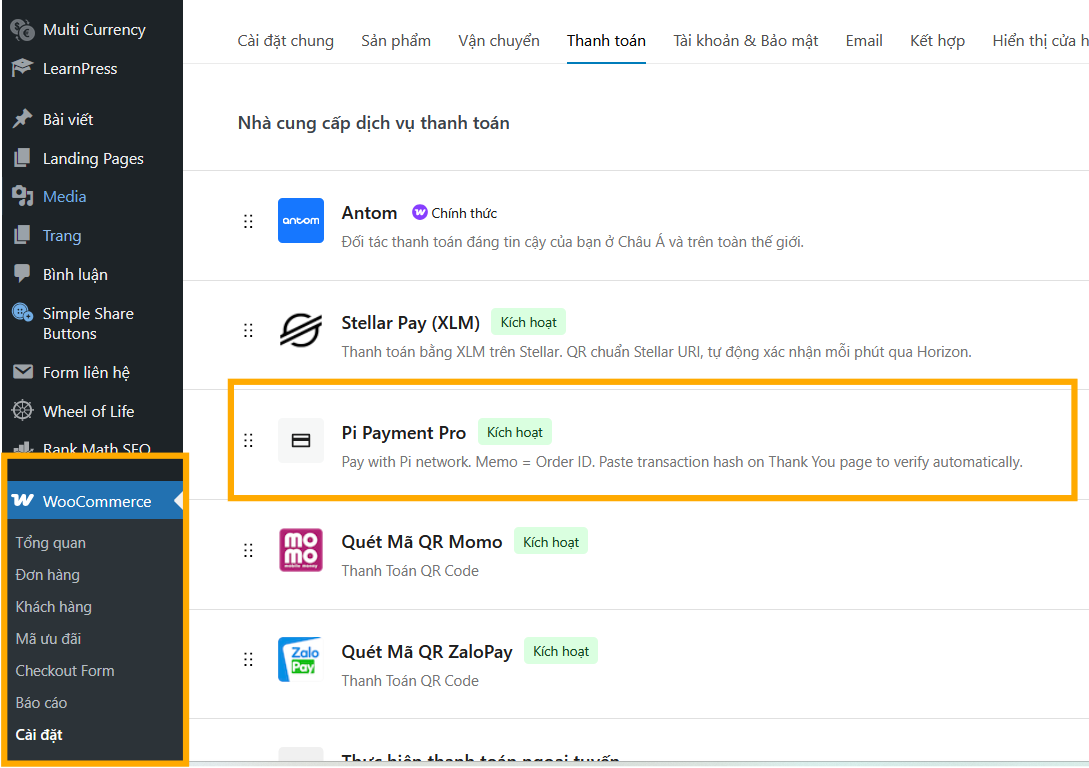1089x768 pixels.
Task: Click Kích hoạt badge for Stellar Pay
Action: 529,322
